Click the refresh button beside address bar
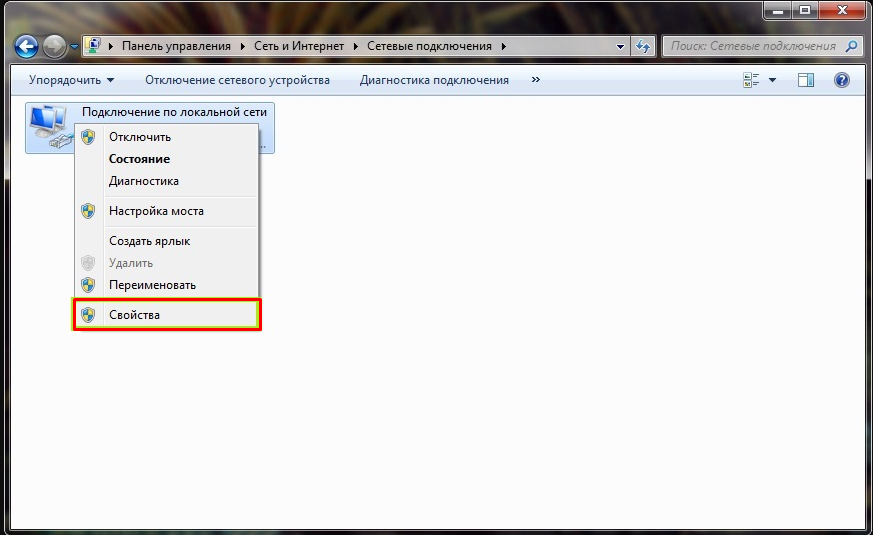 click(x=644, y=46)
